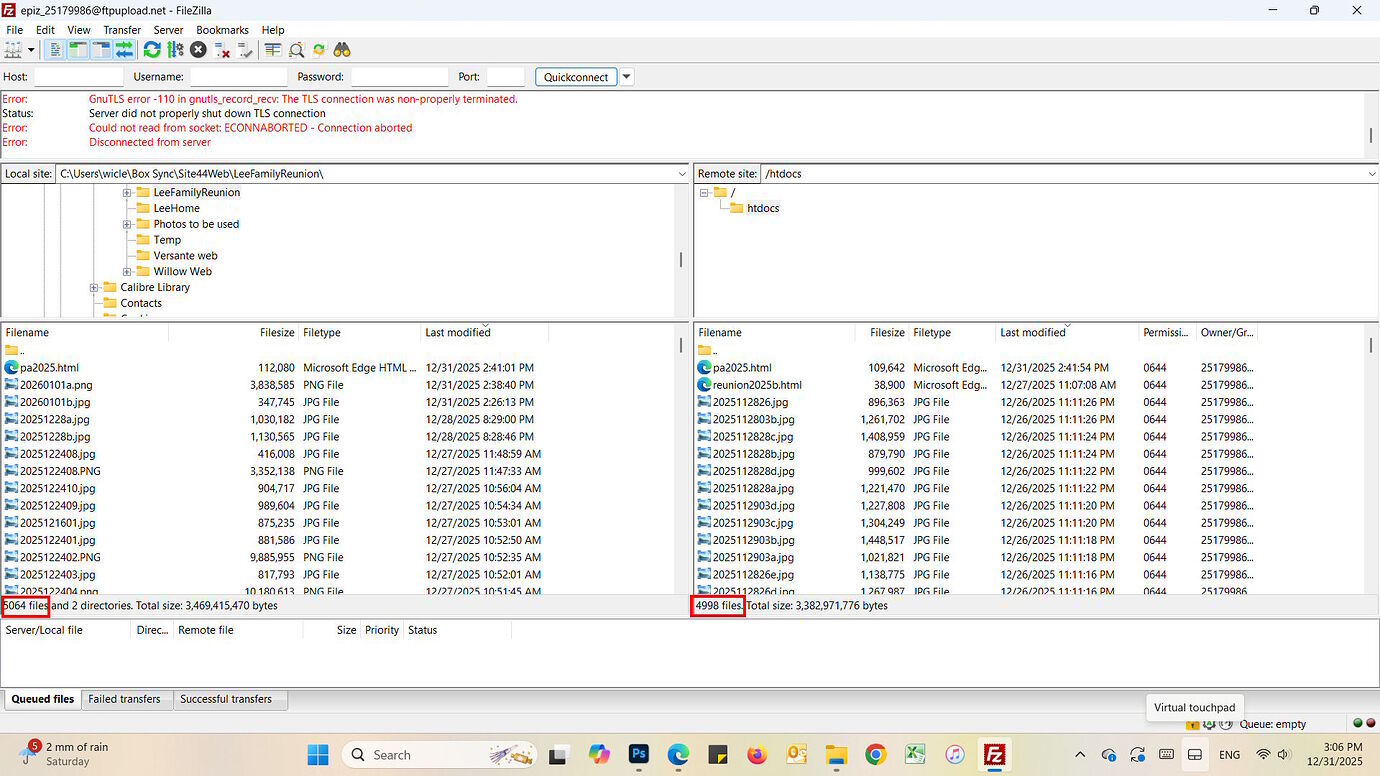Click the Quickconnect button

click(576, 76)
